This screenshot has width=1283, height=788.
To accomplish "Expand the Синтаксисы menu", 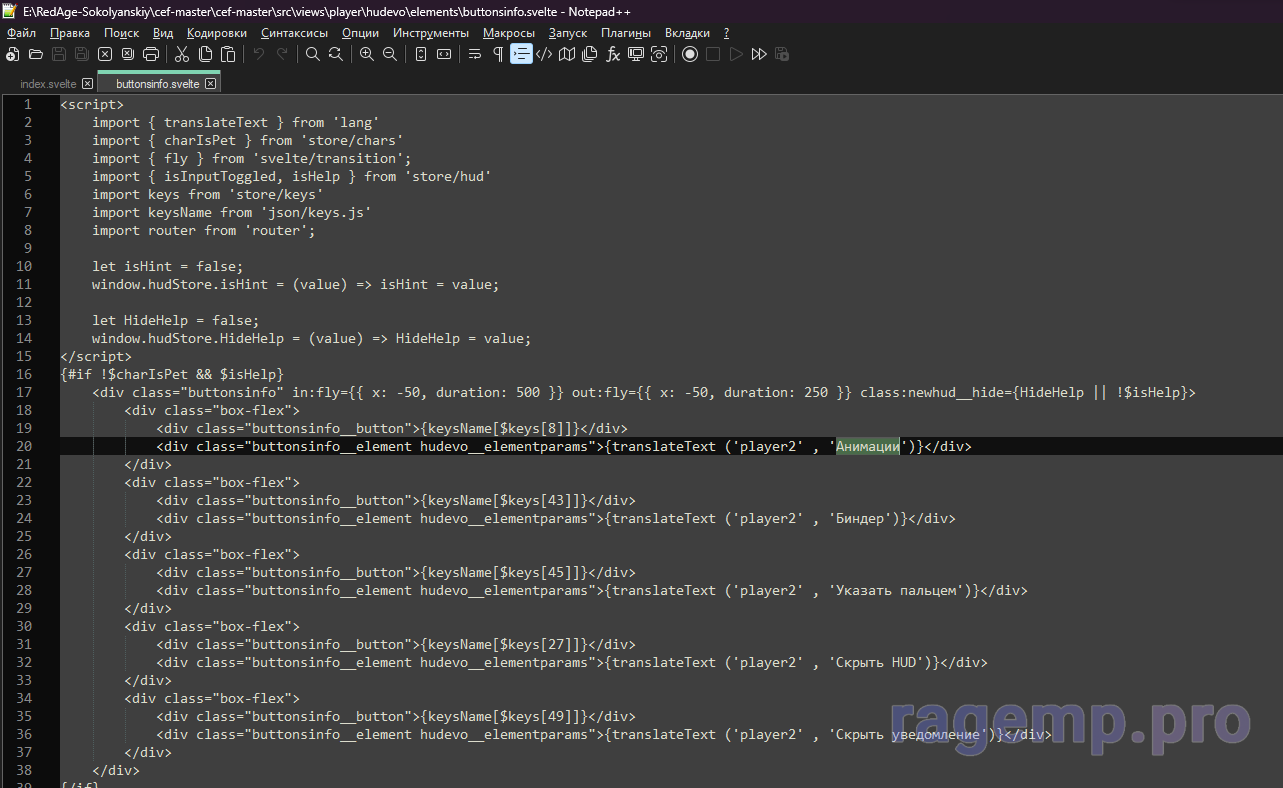I will point(294,33).
